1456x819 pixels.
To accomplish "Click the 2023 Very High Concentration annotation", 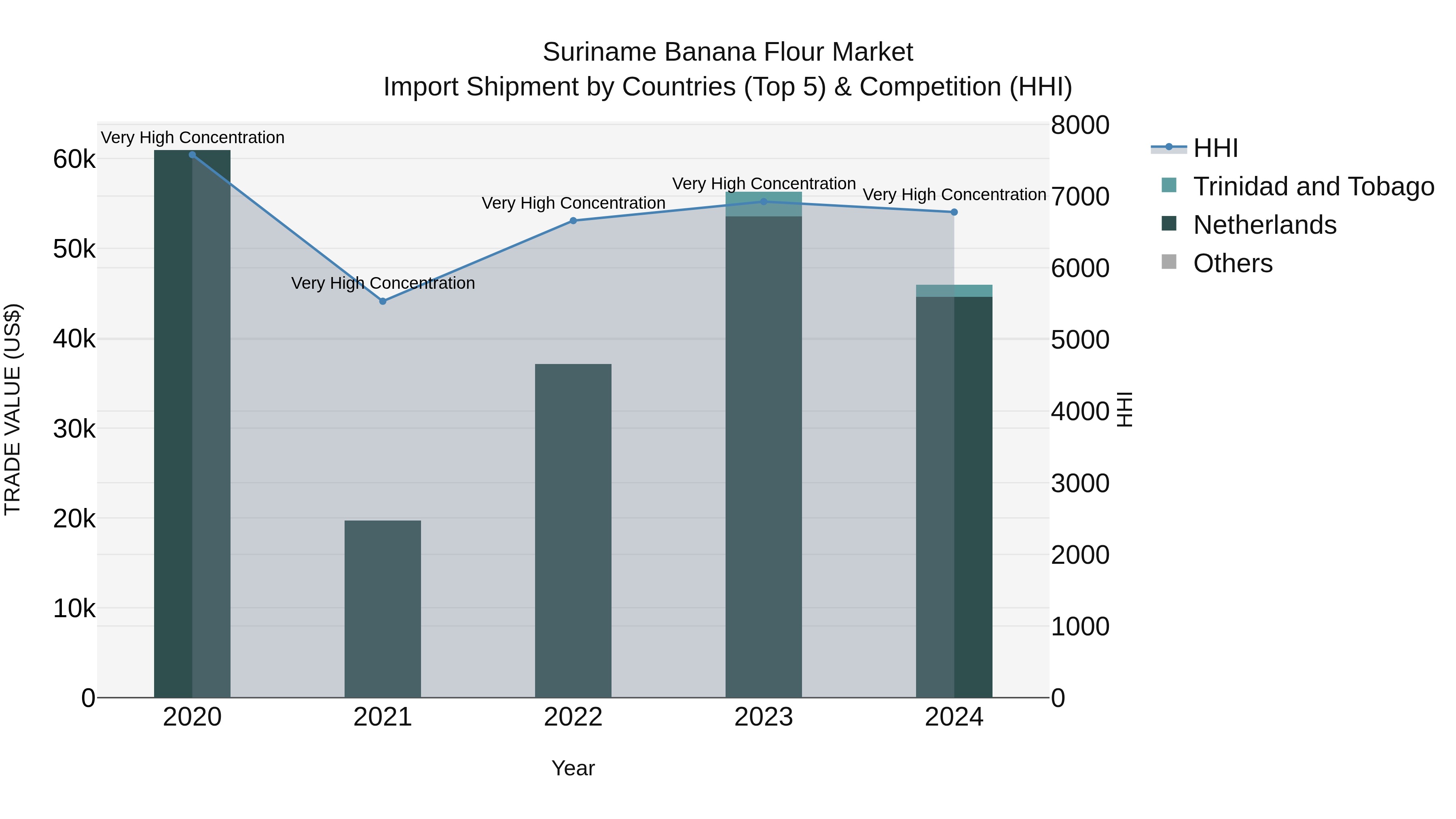I will (x=764, y=184).
